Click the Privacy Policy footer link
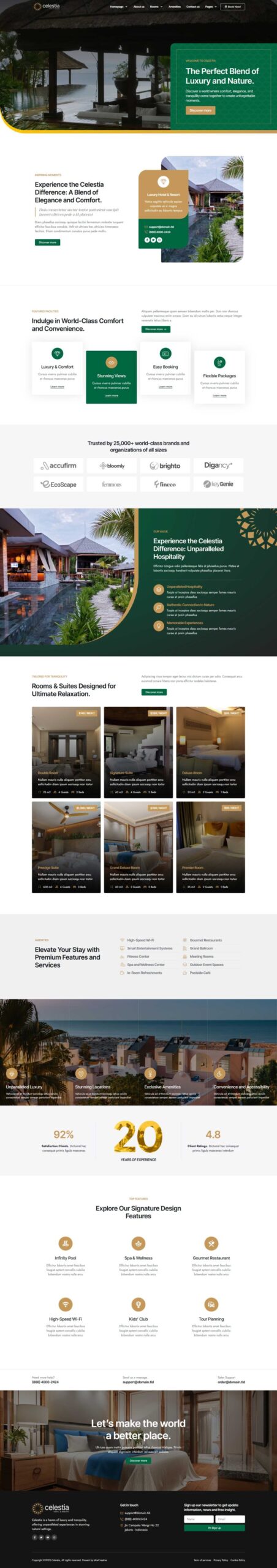This screenshot has width=277, height=1568. click(221, 1559)
